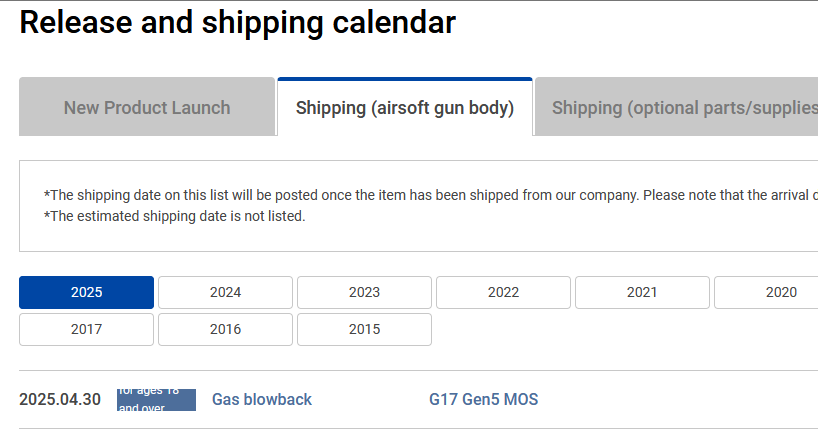The image size is (818, 435).
Task: Click the estimated shipping date not listed note
Action: coord(175,215)
